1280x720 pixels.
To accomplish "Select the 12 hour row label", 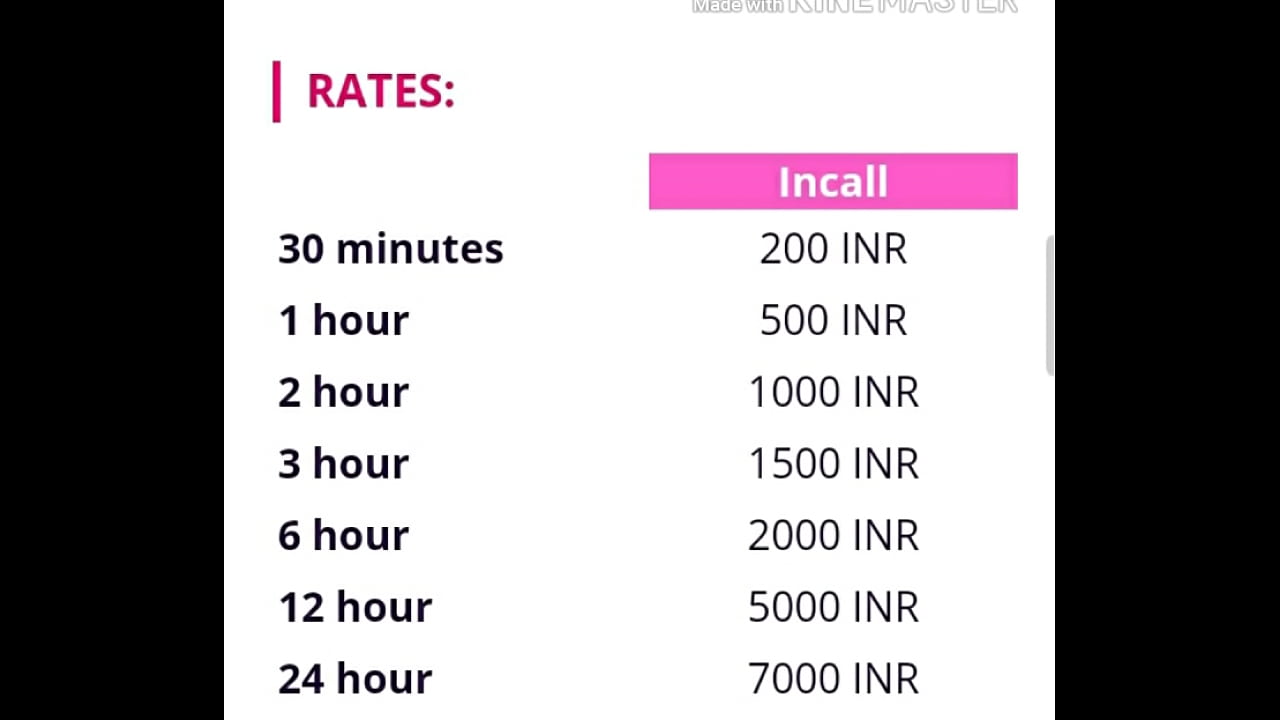I will 355,607.
